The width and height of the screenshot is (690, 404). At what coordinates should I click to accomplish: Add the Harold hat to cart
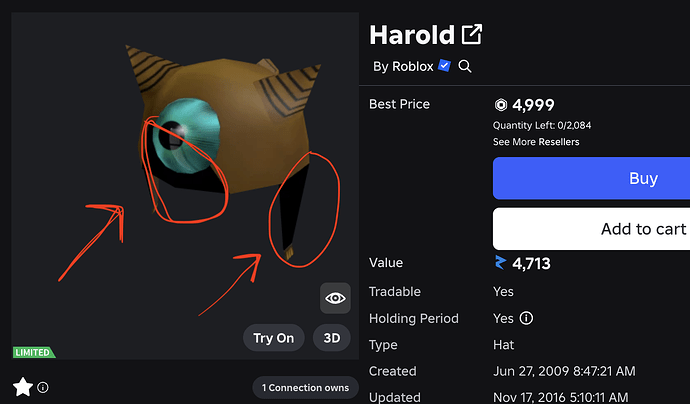591,229
